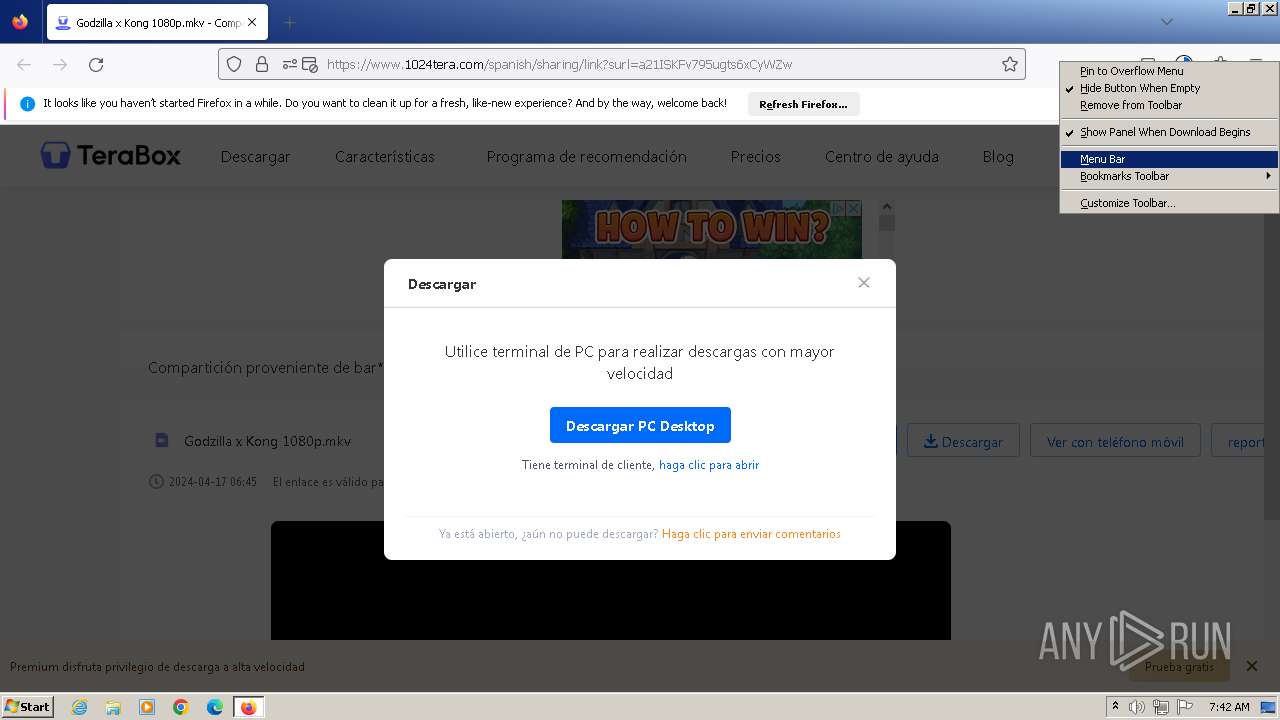Viewport: 1280px width, 720px height.
Task: Open the list all tabs chevron
Action: (x=1166, y=22)
